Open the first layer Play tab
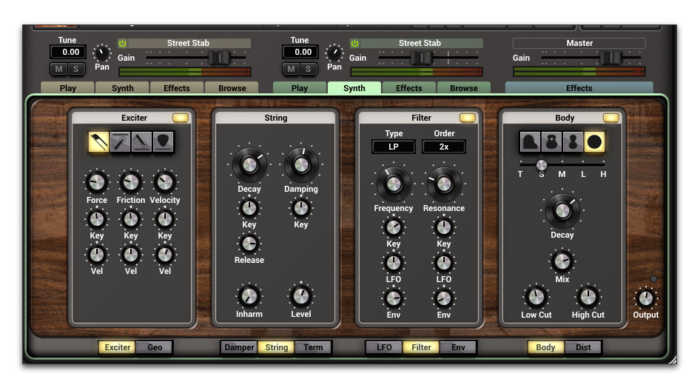This screenshot has width=700, height=388. 68,88
